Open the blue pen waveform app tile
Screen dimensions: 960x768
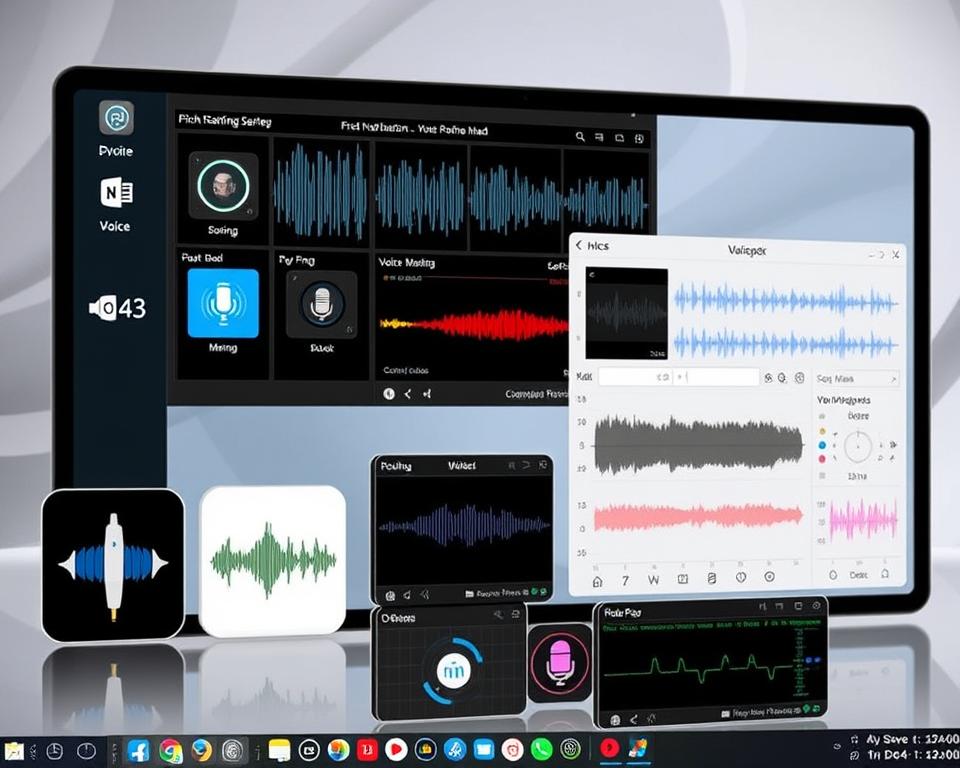113,564
